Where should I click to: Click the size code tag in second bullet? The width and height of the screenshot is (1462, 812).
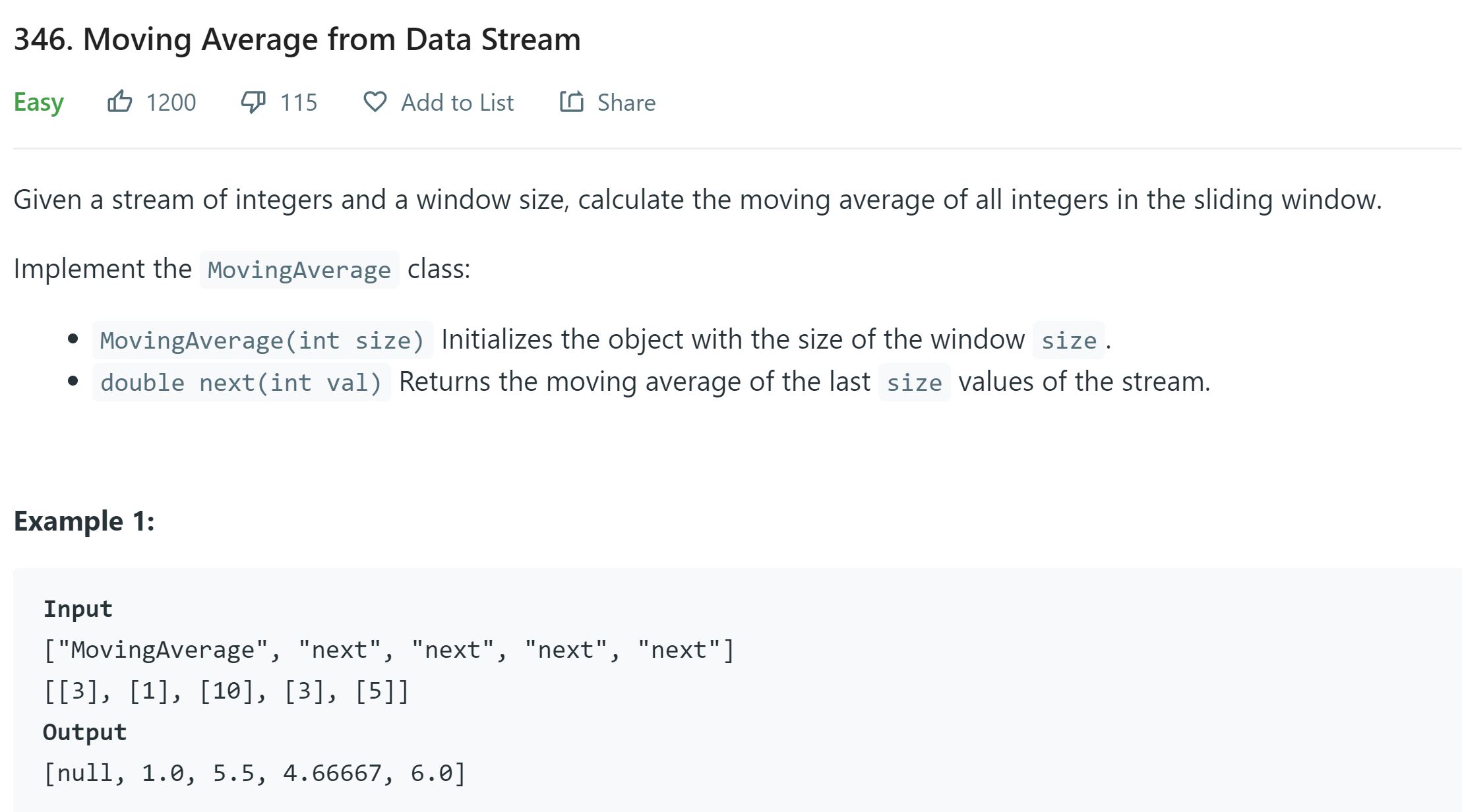[x=914, y=382]
